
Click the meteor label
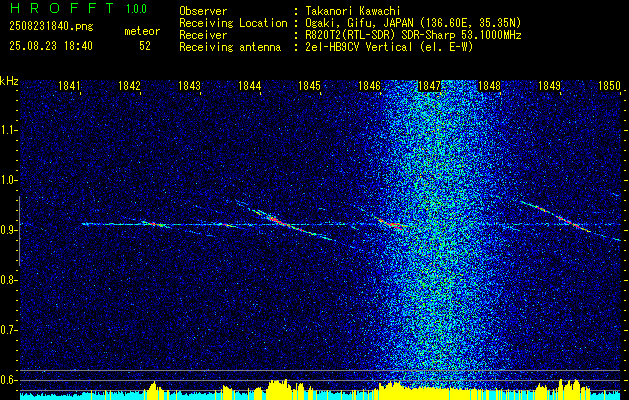click(x=142, y=31)
